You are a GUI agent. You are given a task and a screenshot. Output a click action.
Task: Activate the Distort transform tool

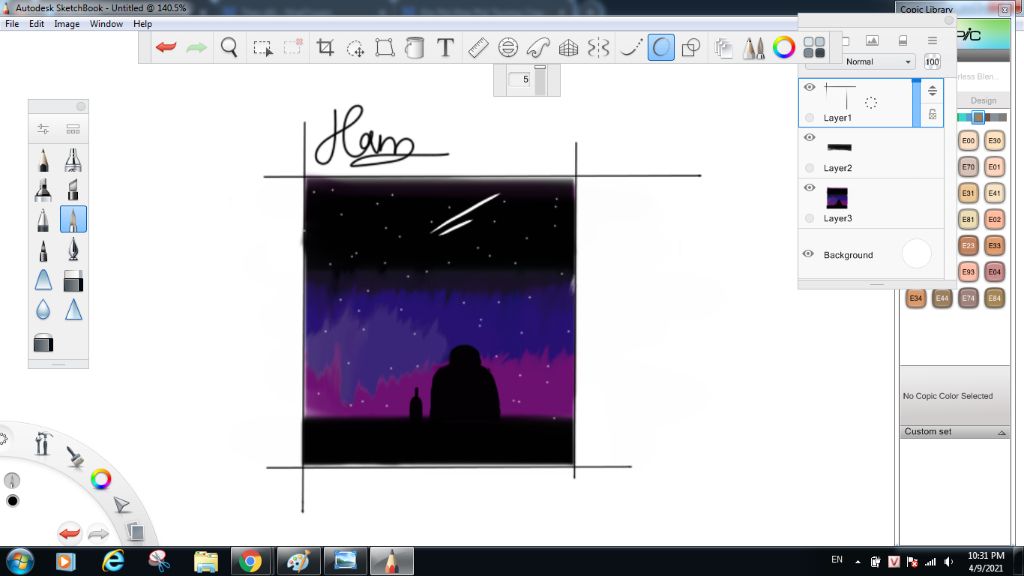coord(385,47)
